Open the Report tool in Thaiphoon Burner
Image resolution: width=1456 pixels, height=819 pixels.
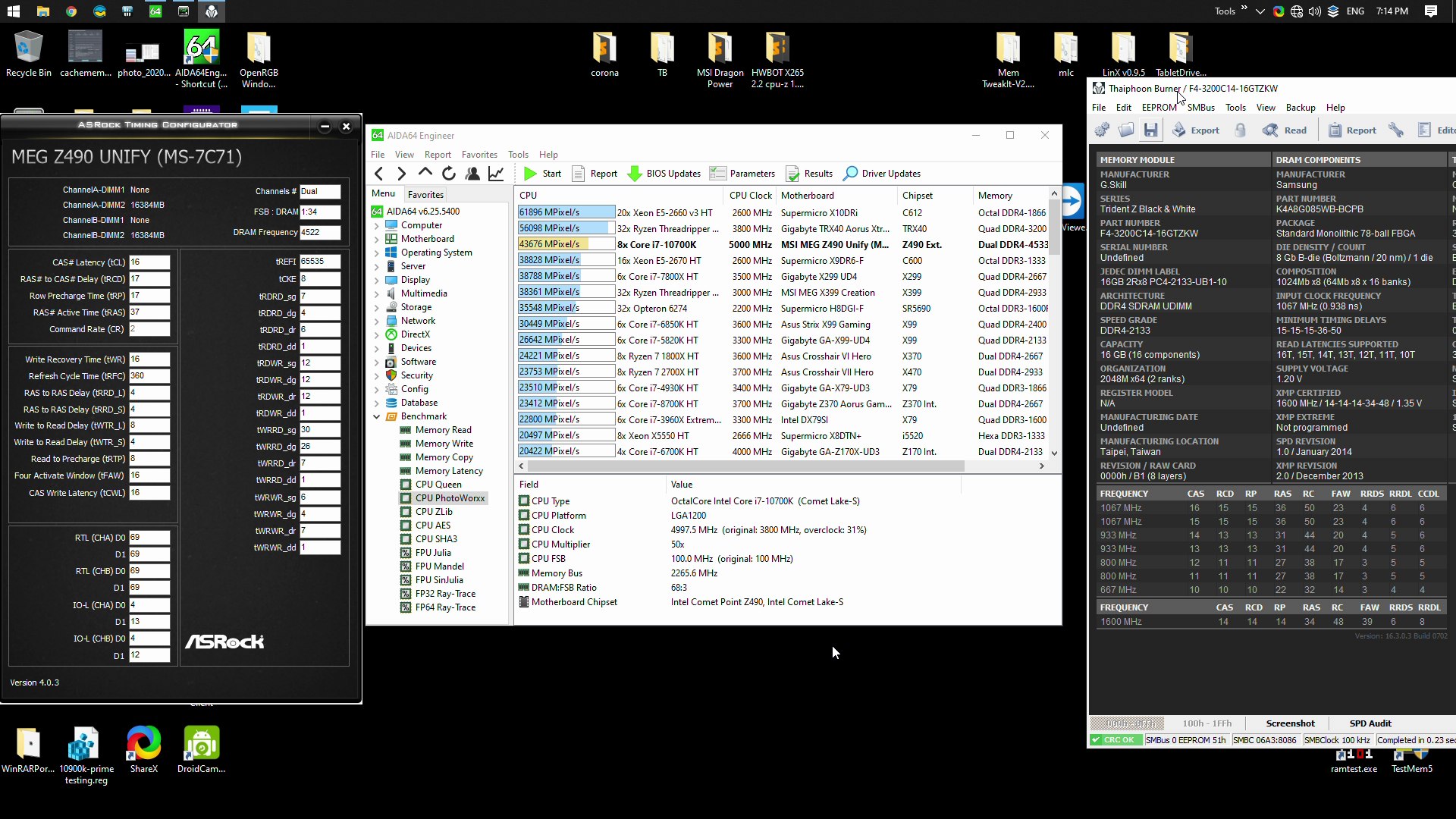[1352, 130]
